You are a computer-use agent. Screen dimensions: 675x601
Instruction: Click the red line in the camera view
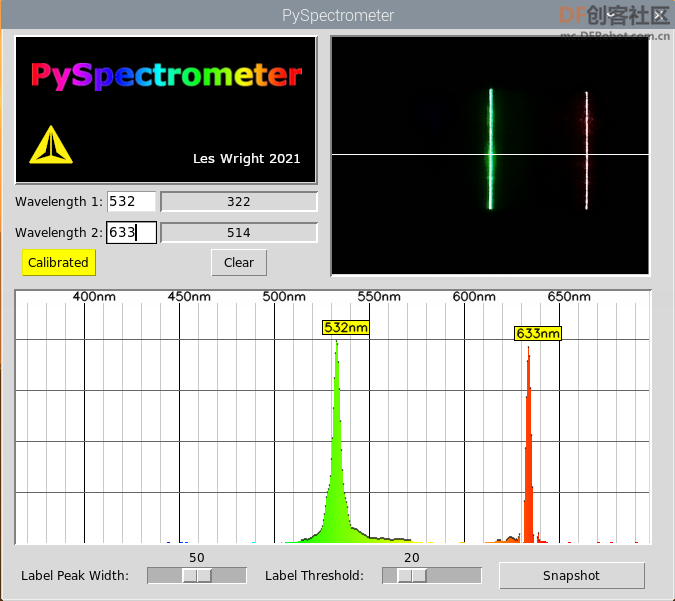pyautogui.click(x=586, y=151)
